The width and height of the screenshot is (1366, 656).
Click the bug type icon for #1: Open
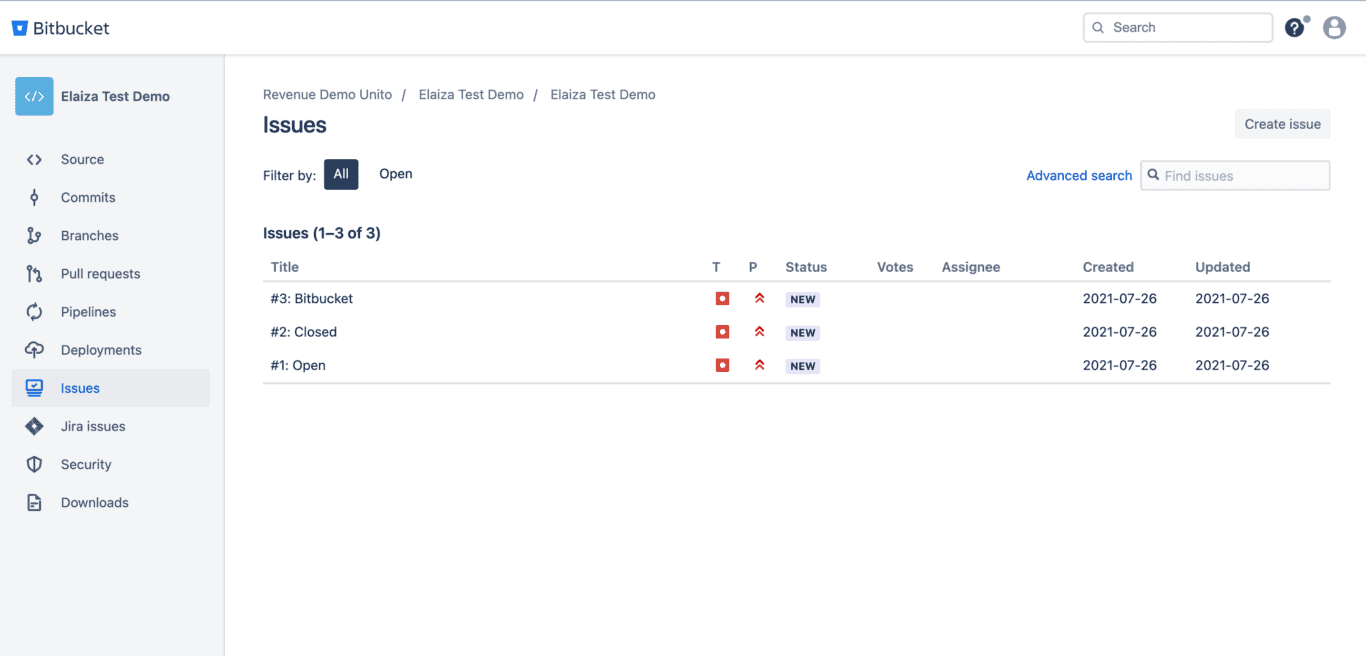(x=722, y=366)
